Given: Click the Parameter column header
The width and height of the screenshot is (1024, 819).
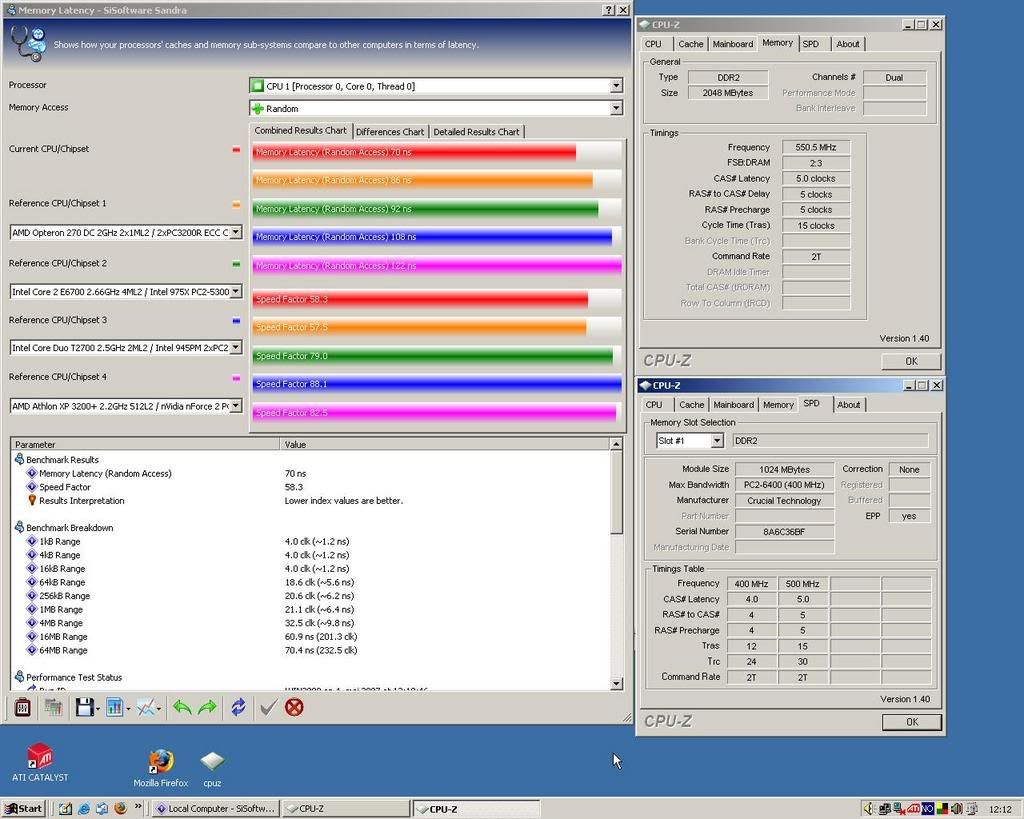Looking at the screenshot, I should tap(146, 444).
